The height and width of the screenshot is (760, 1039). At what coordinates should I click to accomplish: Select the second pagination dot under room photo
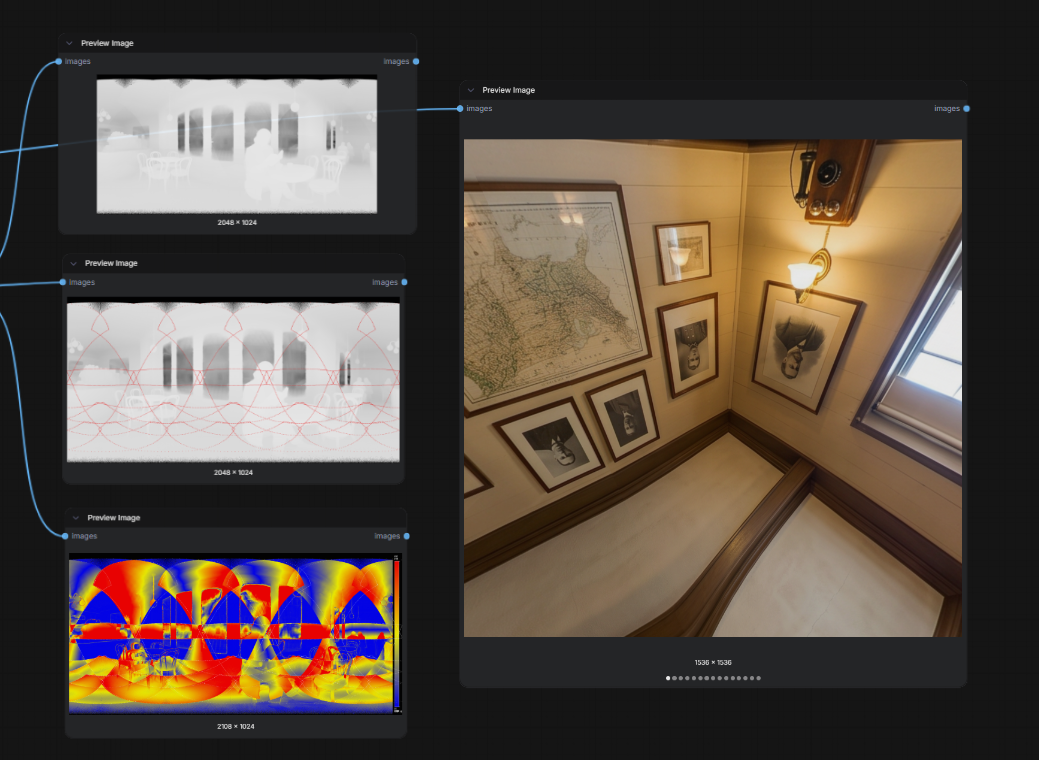tap(675, 678)
